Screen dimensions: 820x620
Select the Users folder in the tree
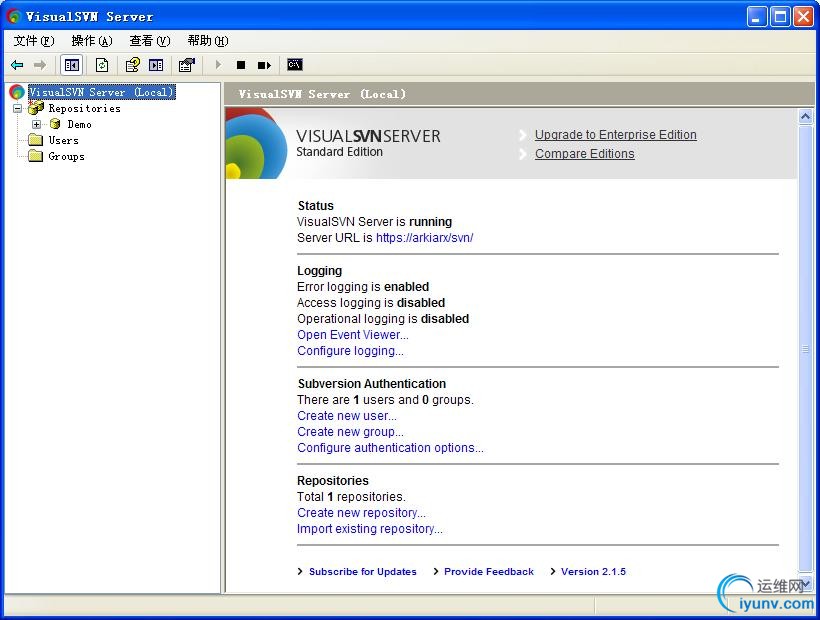click(63, 140)
